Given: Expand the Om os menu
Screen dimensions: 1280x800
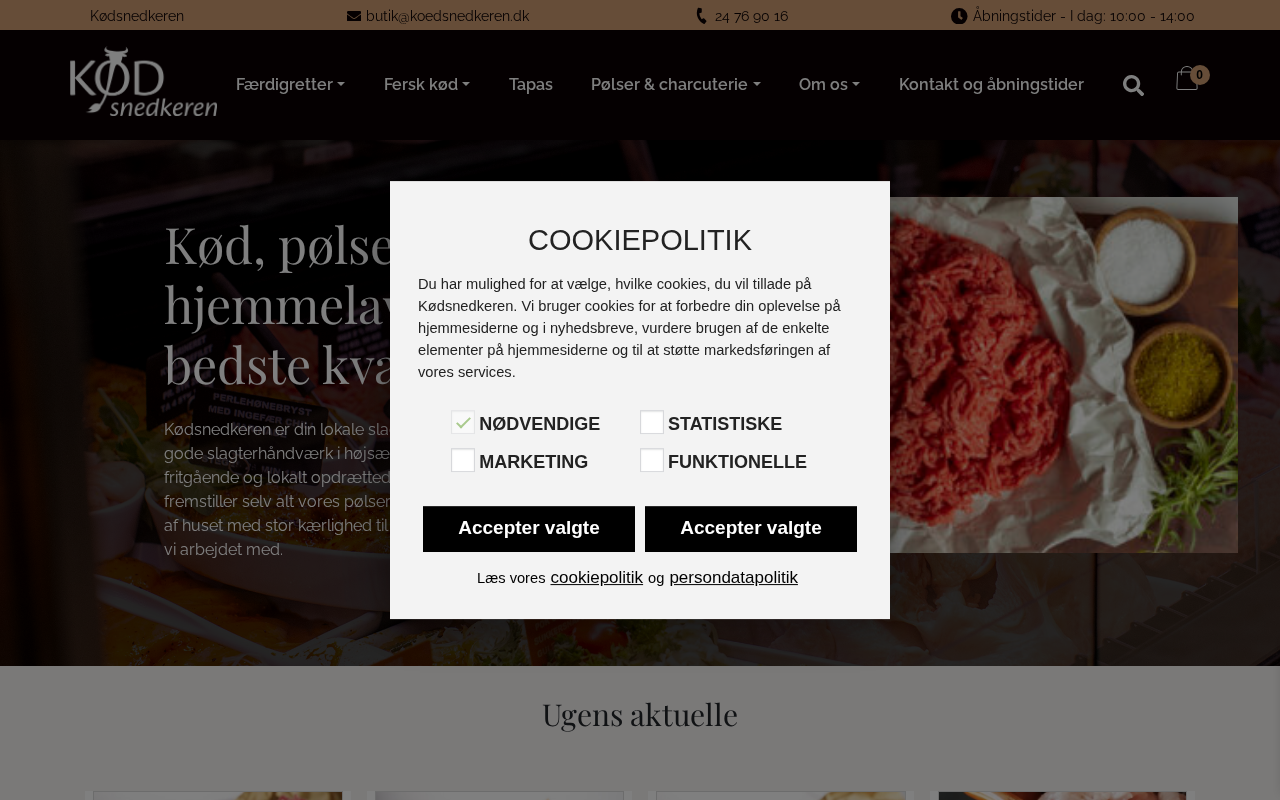Looking at the screenshot, I should tap(829, 85).
